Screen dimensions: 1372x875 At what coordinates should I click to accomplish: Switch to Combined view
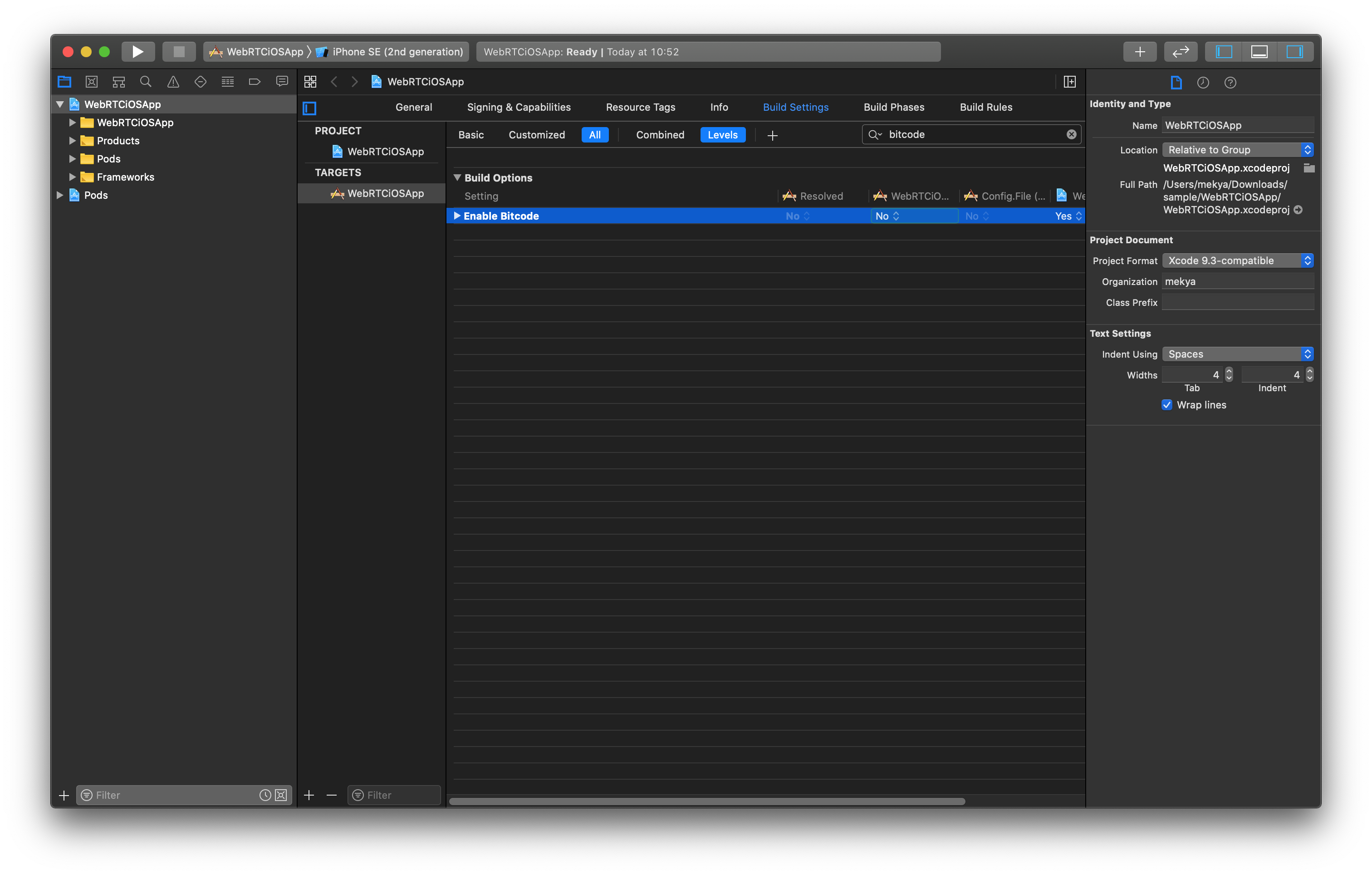[660, 135]
